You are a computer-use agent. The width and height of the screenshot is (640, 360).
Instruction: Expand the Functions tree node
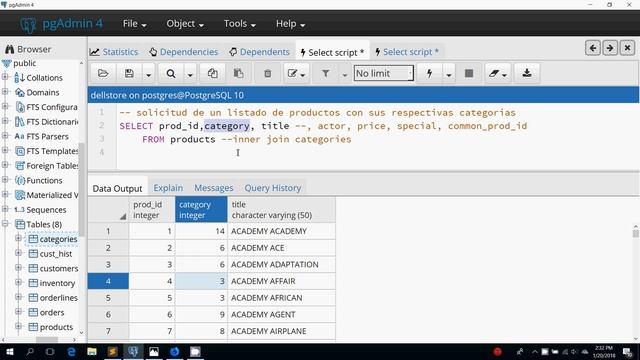click(5, 180)
